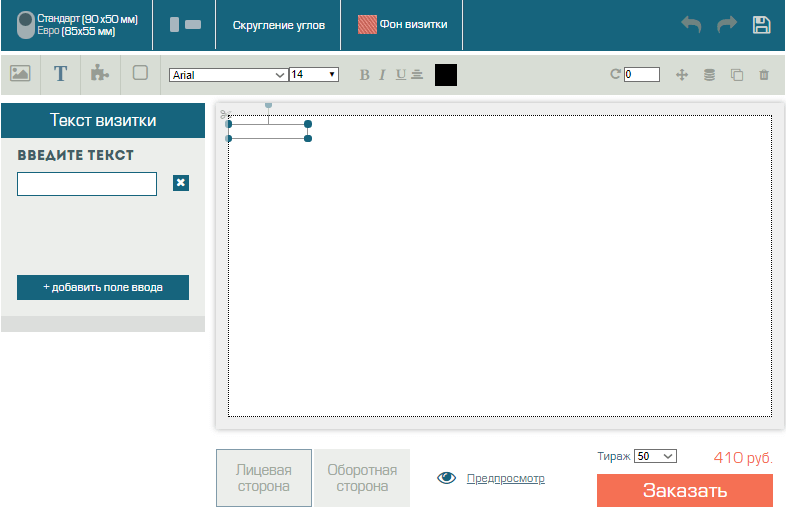Screen dimensions: 786x522
Task: Open Скругление углов option
Action: [279, 25]
